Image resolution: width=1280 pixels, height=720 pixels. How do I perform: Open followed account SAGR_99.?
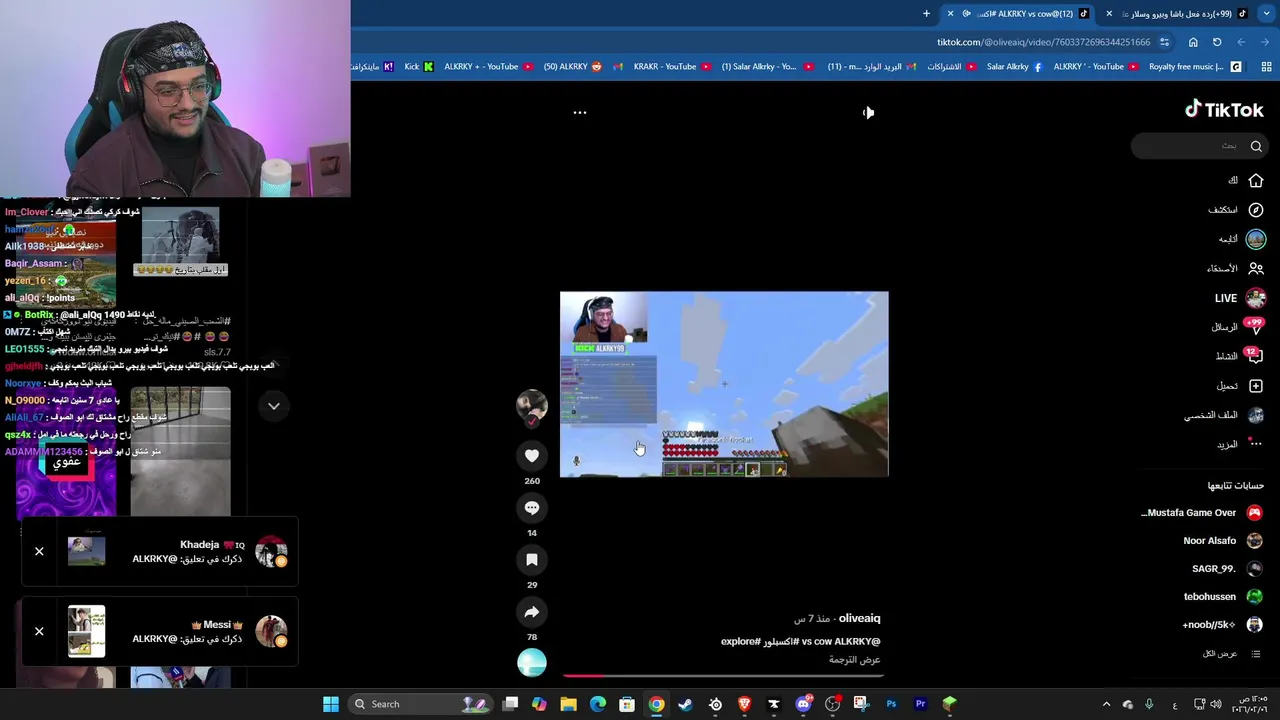[x=1228, y=569]
